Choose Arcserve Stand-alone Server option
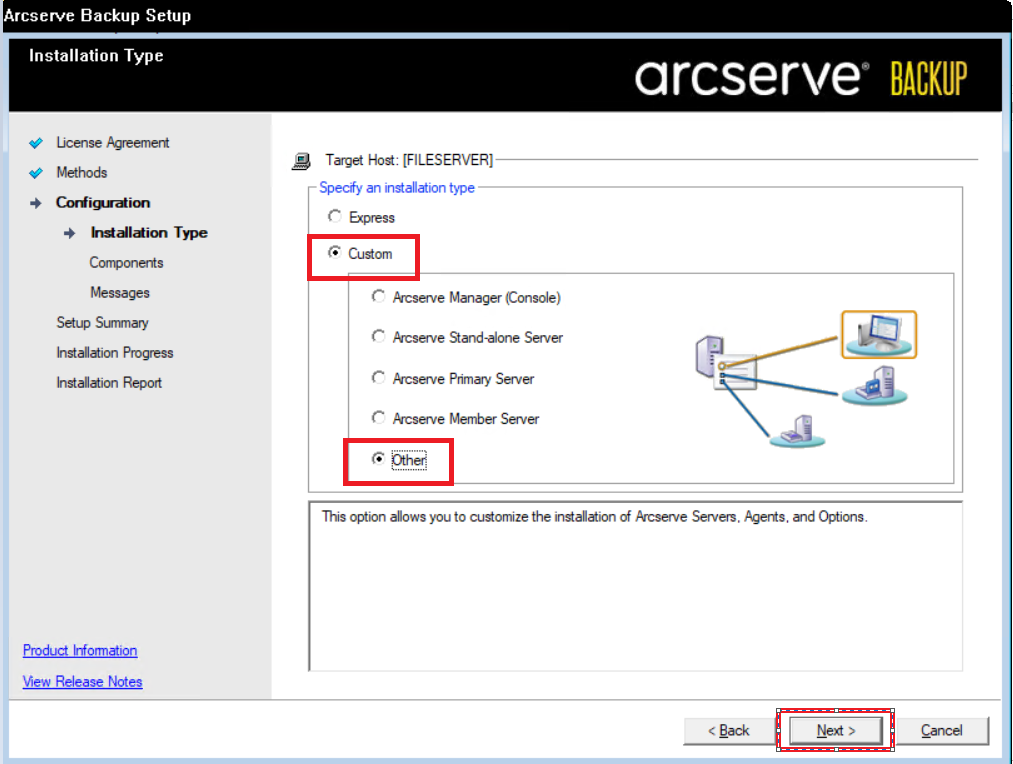Viewport: 1013px width, 764px height. pos(379,337)
